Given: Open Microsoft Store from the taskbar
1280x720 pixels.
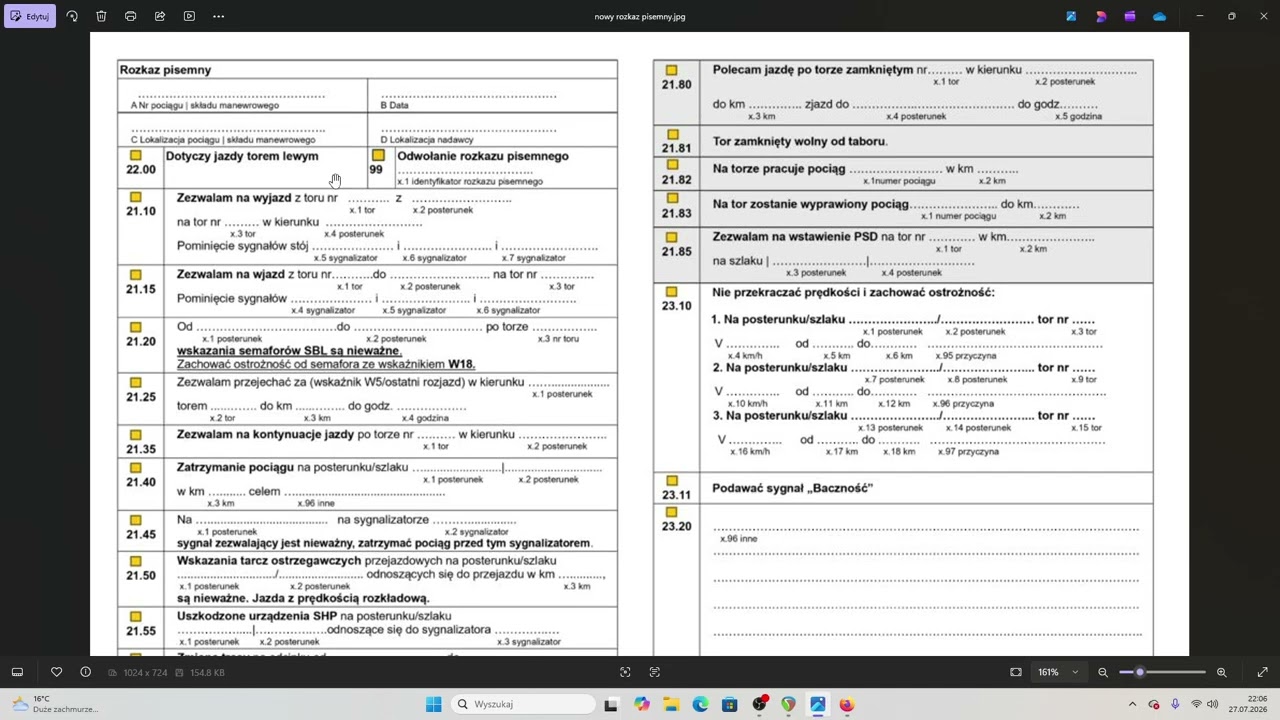Looking at the screenshot, I should click(x=729, y=704).
